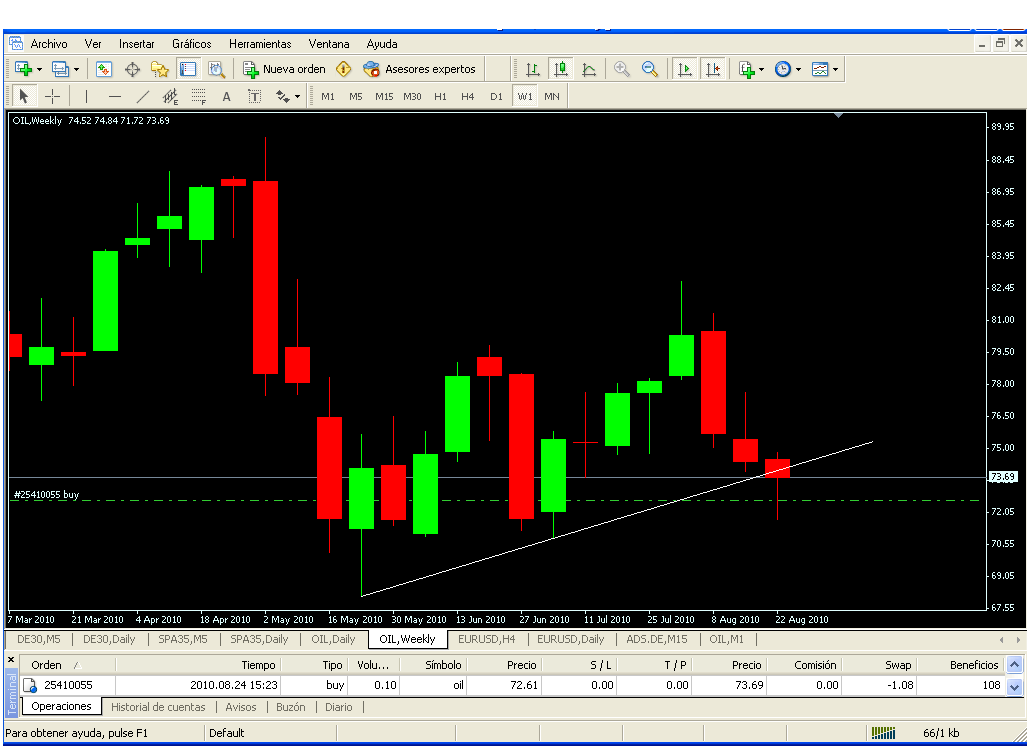Open the New Chart dropdown arrow
Image resolution: width=1032 pixels, height=746 pixels.
39,69
